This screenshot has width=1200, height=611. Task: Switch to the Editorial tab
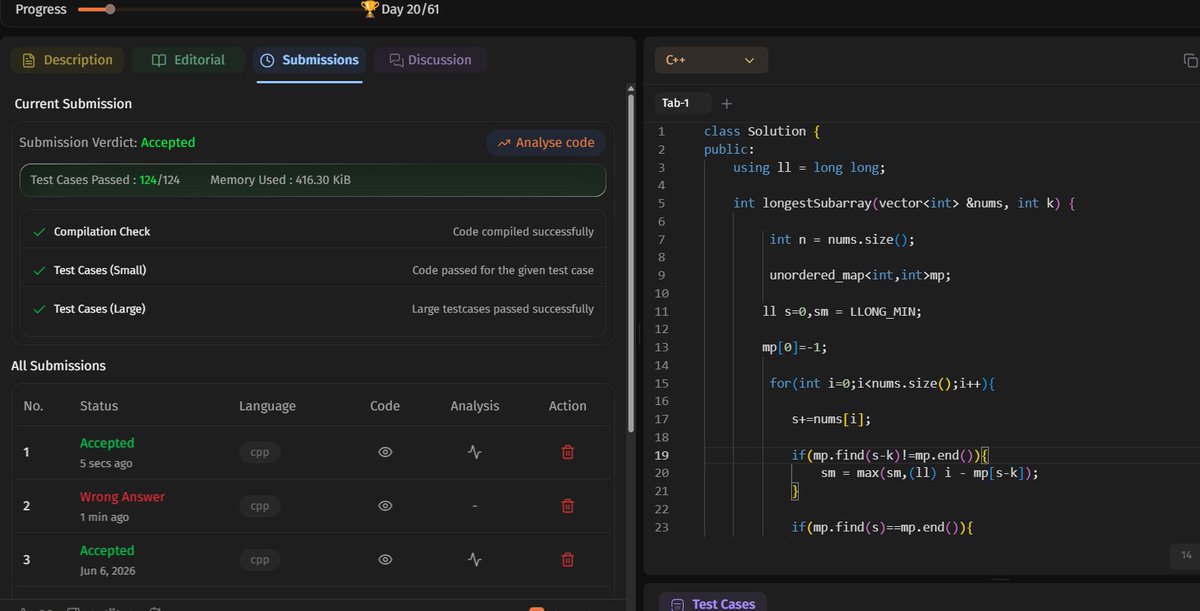188,60
